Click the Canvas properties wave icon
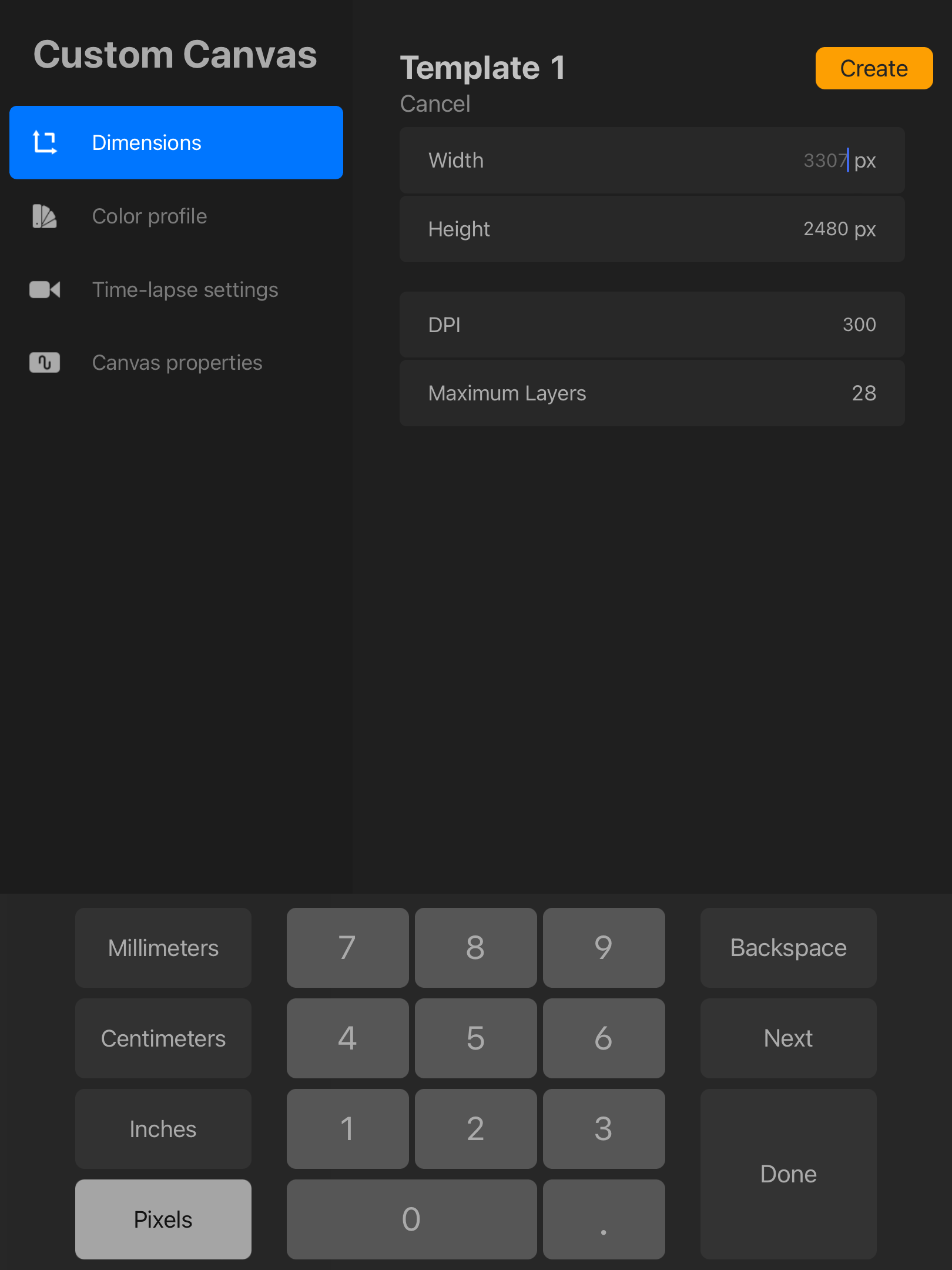The image size is (952, 1270). (45, 363)
